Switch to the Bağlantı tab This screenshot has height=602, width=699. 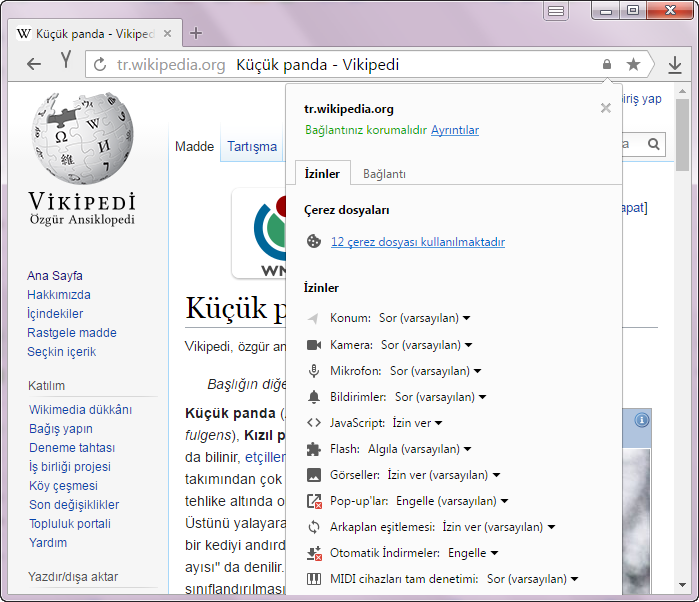(x=384, y=174)
